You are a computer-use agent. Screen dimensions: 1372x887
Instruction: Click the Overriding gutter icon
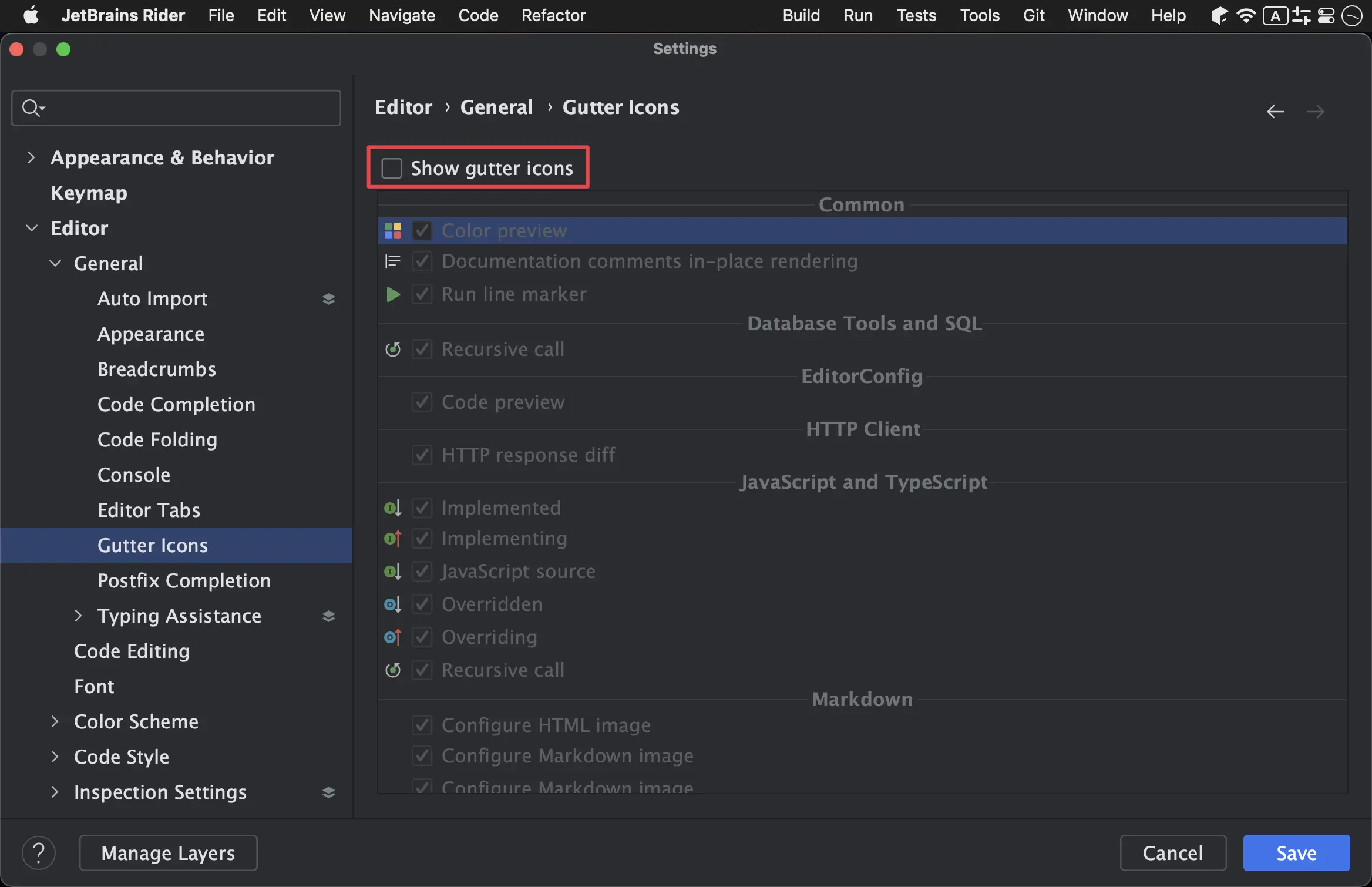(393, 637)
